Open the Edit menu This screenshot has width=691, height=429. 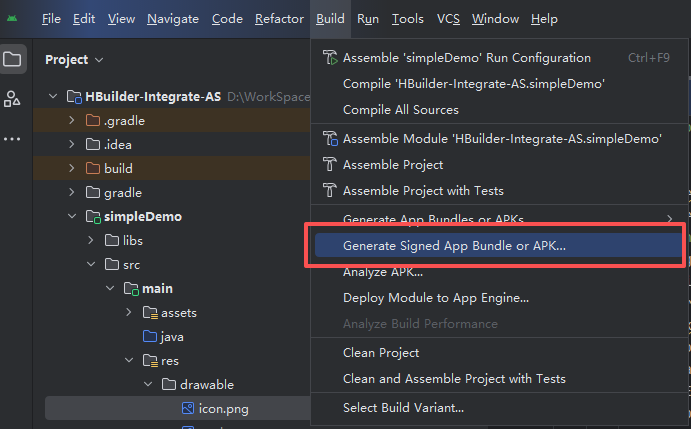pos(84,19)
